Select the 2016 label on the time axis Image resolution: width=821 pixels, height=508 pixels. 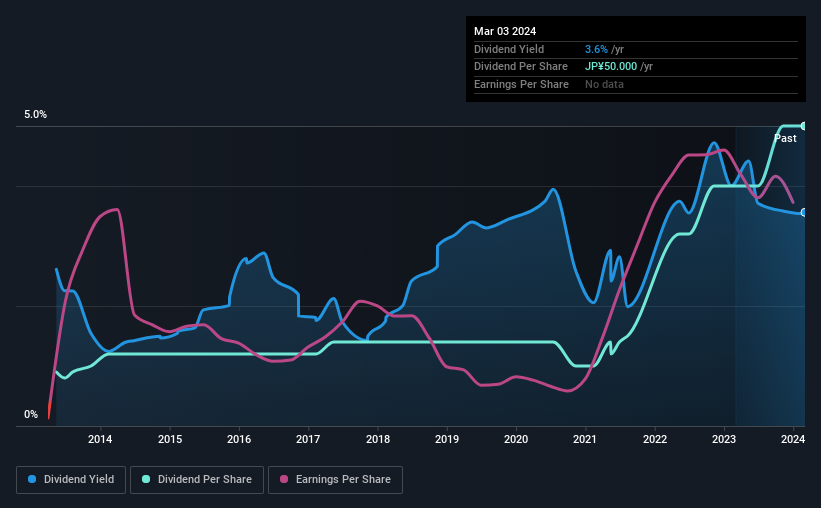(x=239, y=439)
